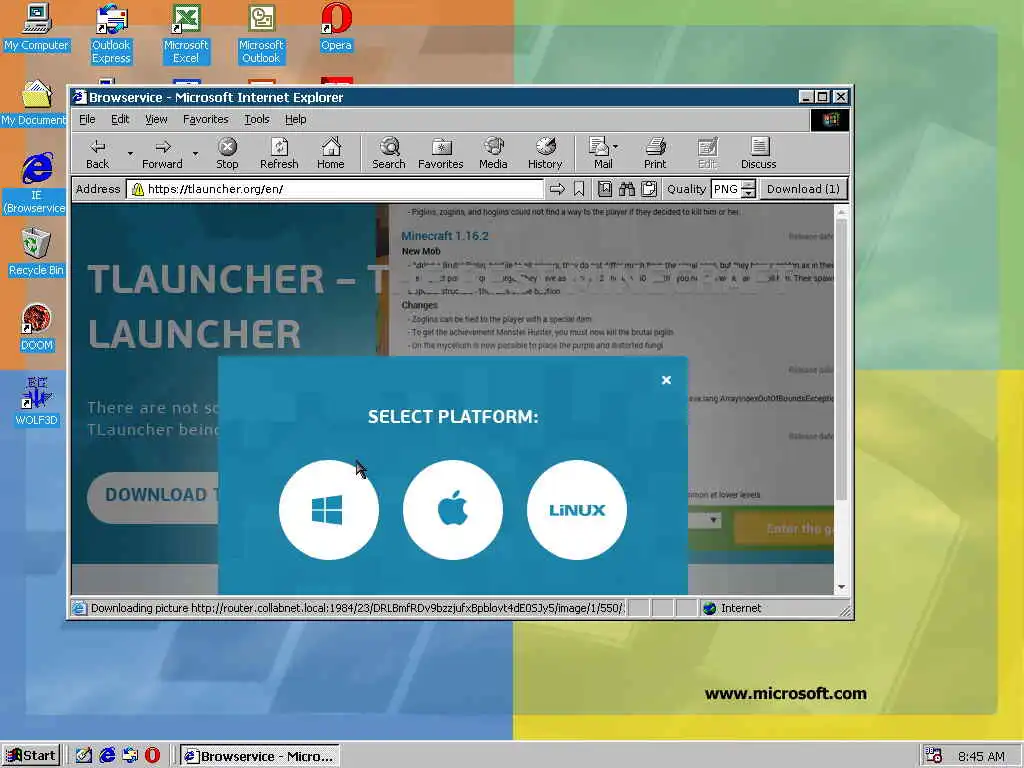Select the DOOM desktop icon
This screenshot has height=768, width=1024.
coord(36,328)
